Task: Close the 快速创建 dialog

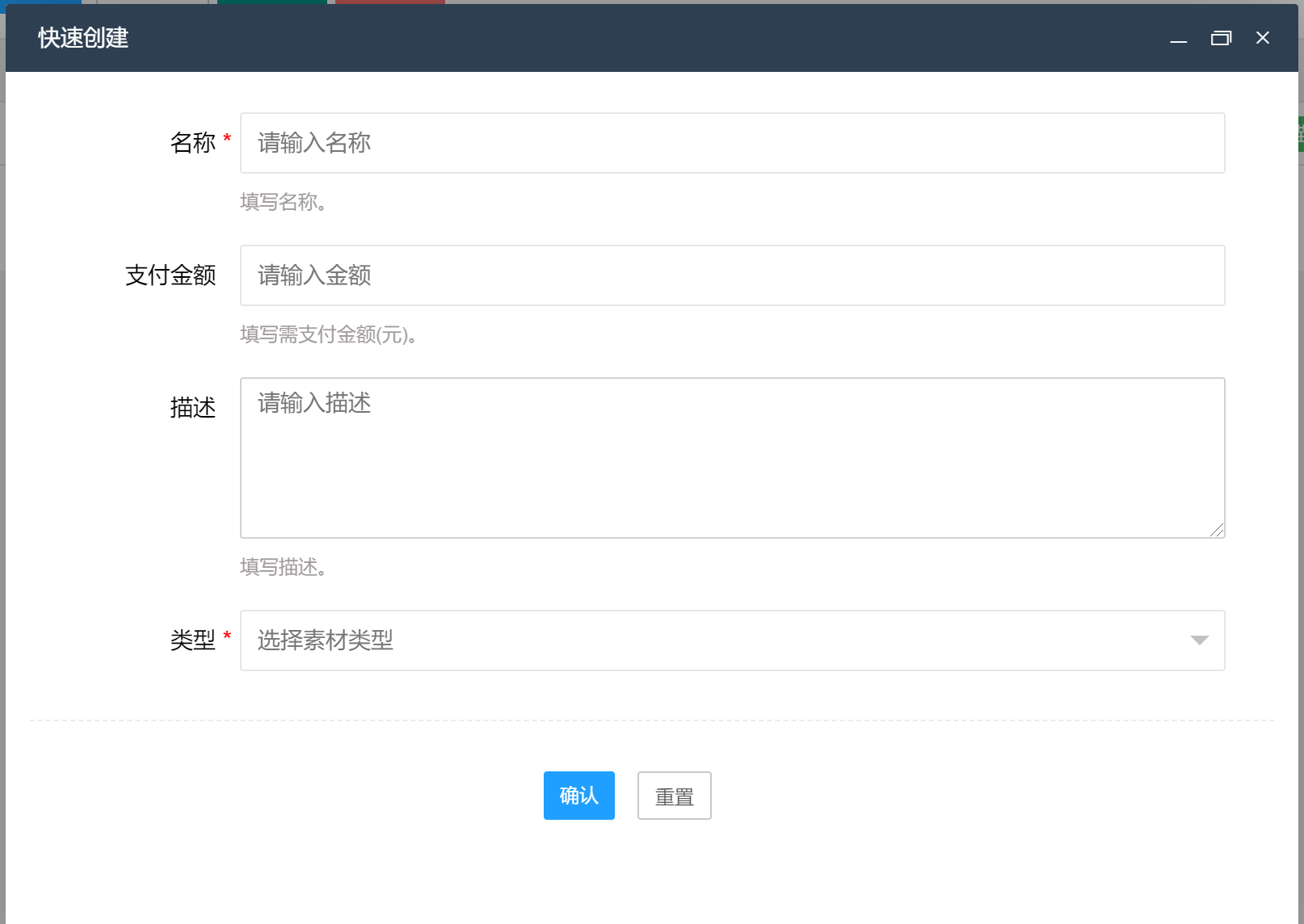Action: tap(1263, 38)
